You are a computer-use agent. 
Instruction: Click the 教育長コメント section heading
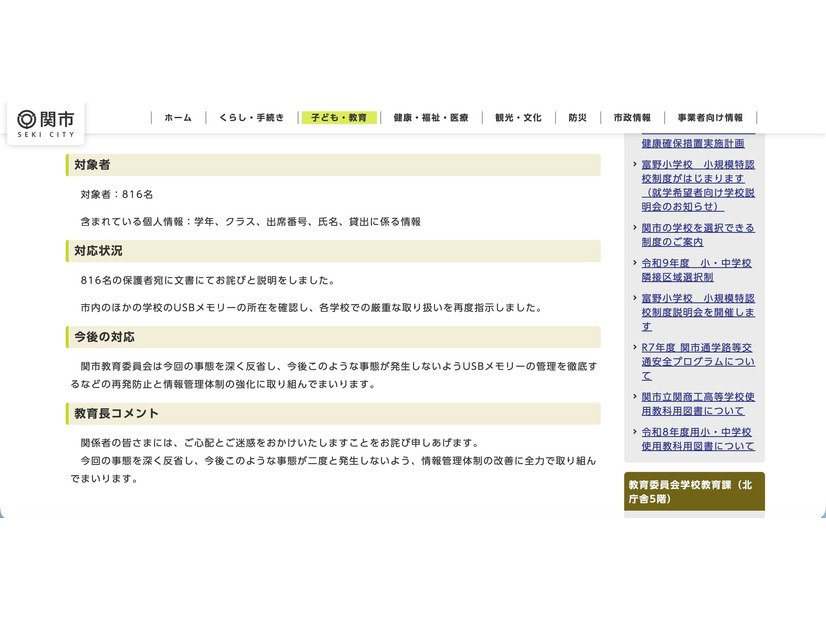(333, 414)
